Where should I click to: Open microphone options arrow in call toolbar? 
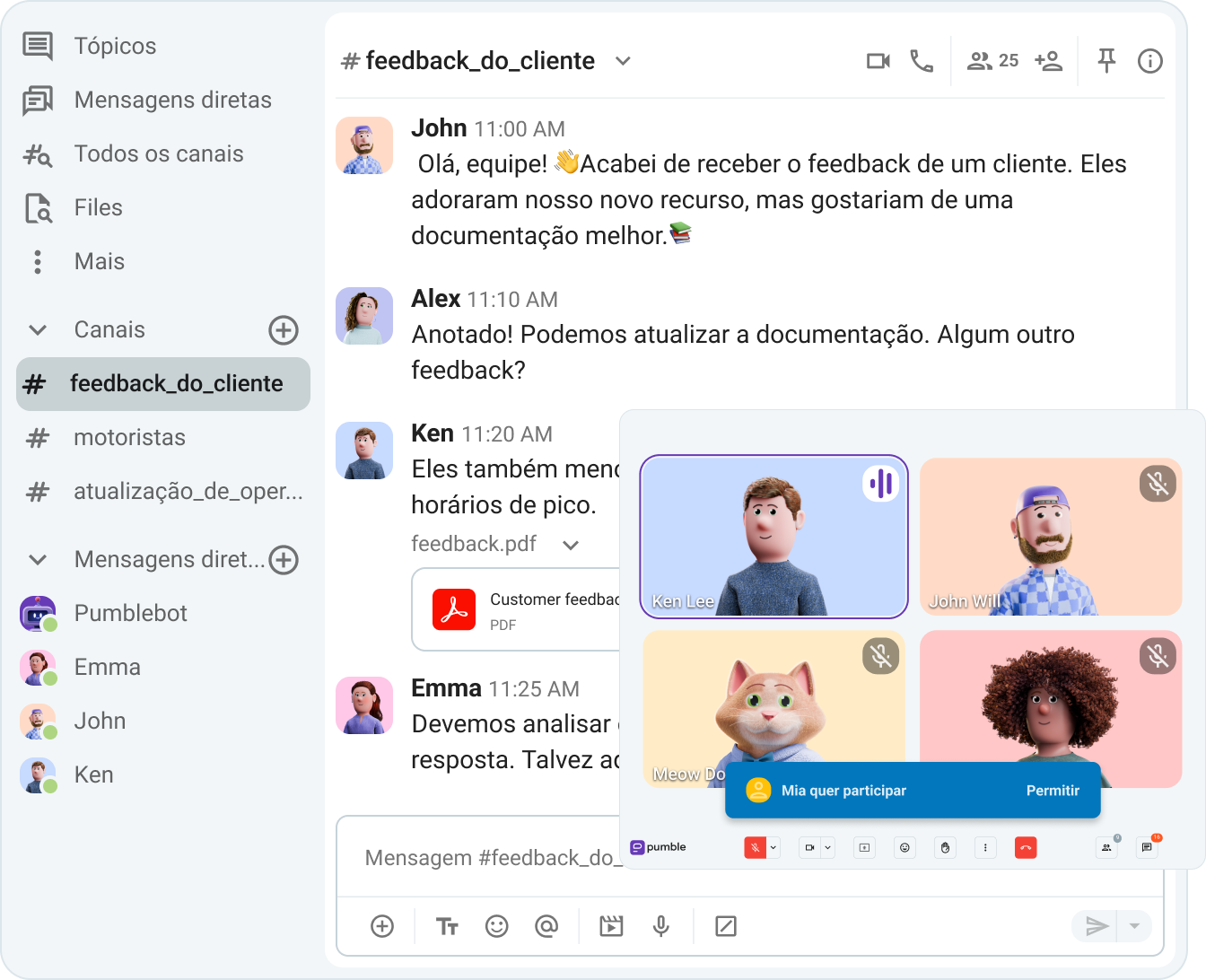coord(773,847)
